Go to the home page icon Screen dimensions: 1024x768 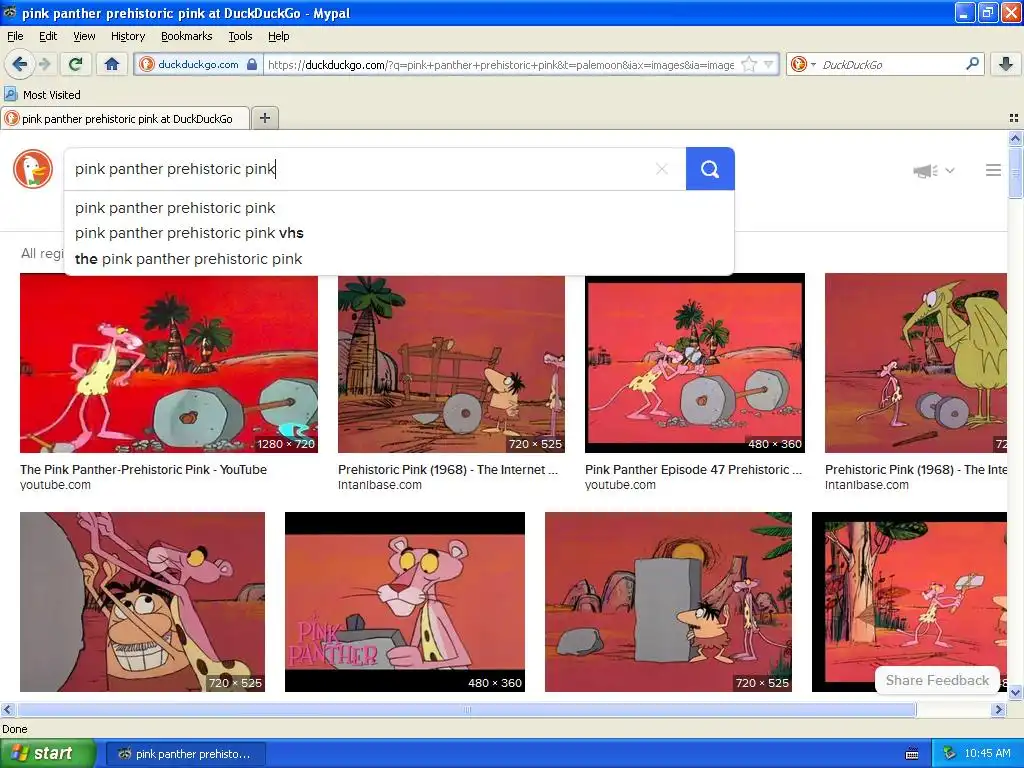[112, 64]
